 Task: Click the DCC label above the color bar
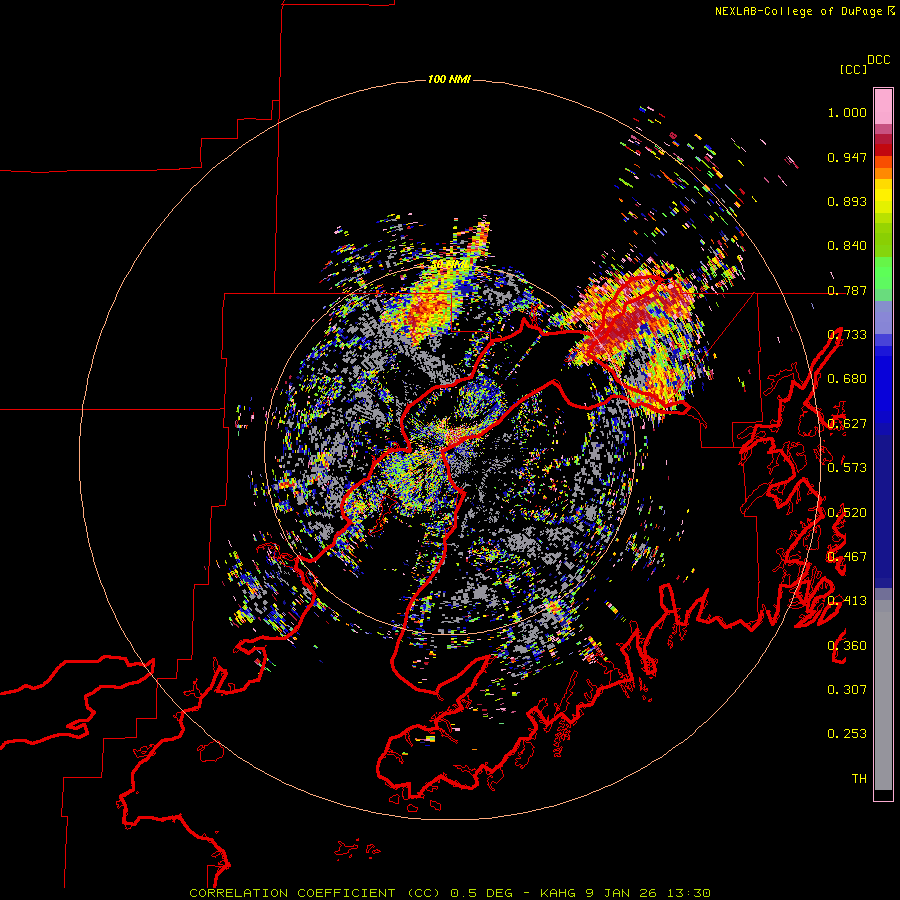[879, 60]
